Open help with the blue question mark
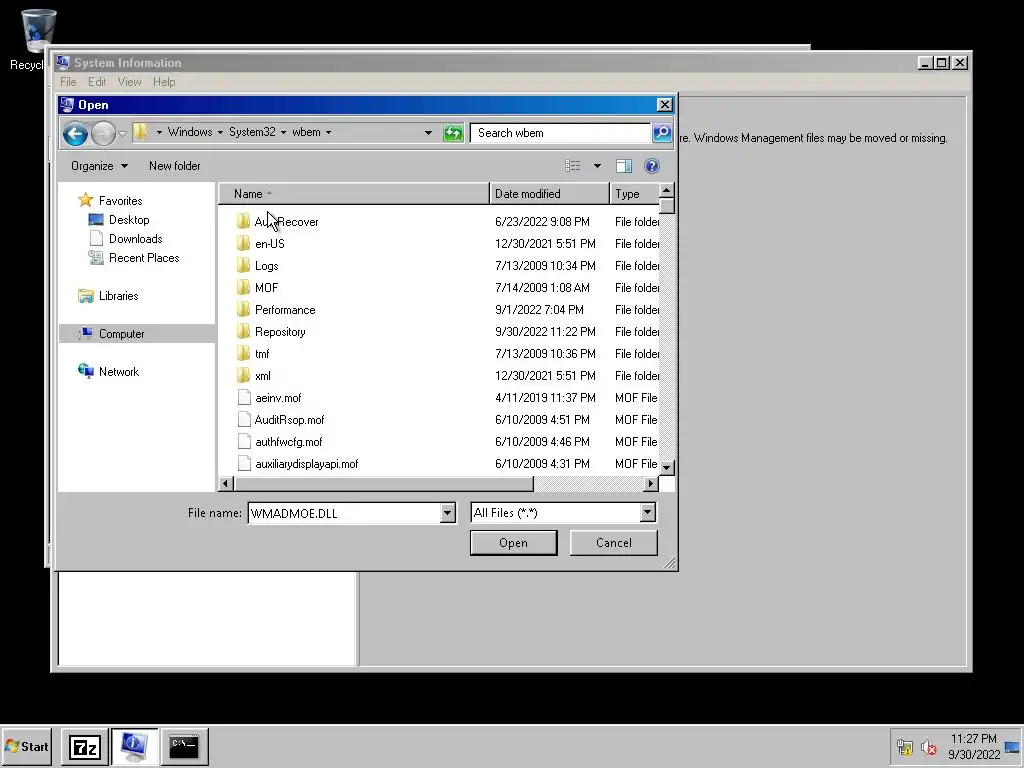The height and width of the screenshot is (768, 1024). pos(651,166)
